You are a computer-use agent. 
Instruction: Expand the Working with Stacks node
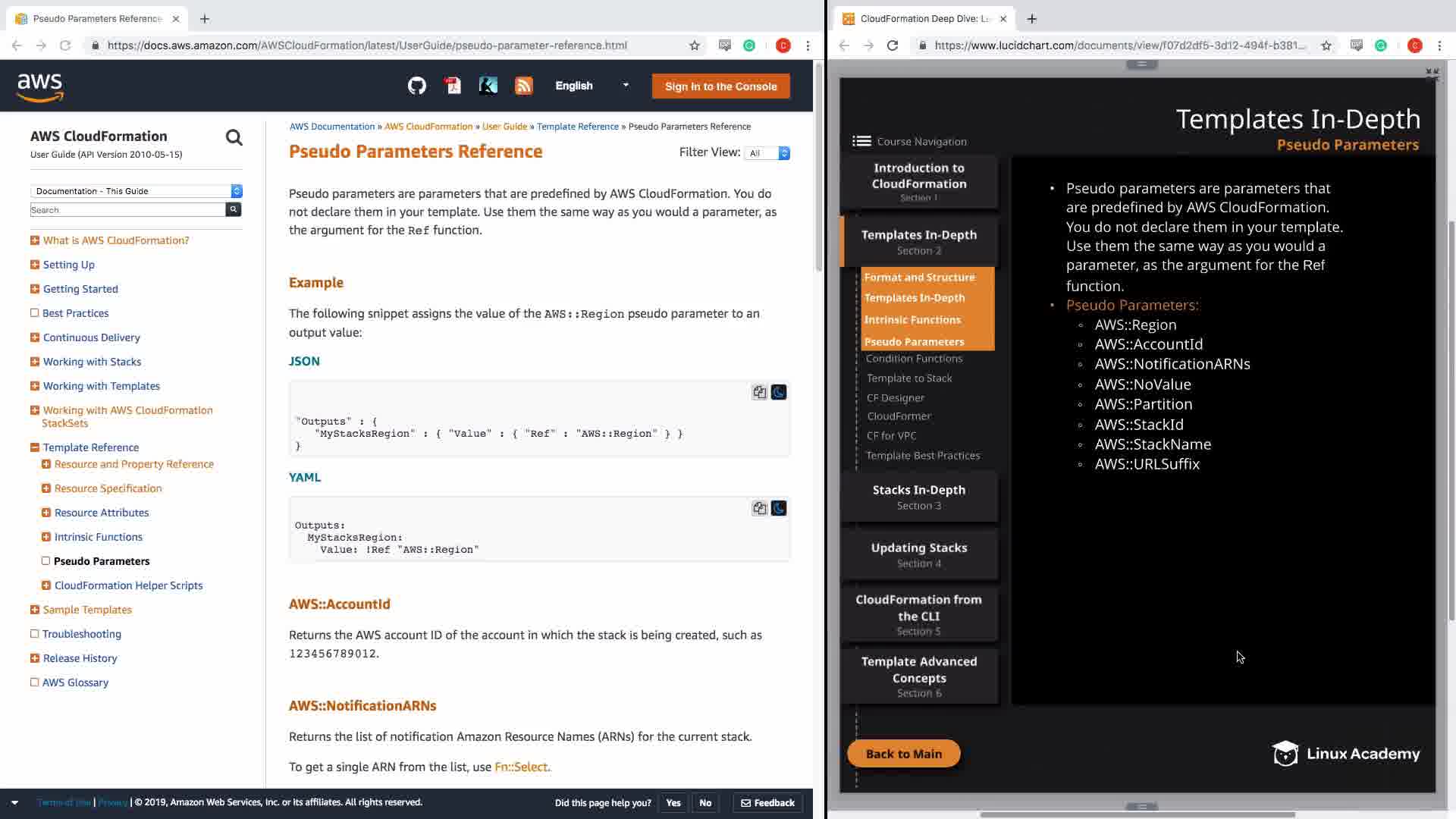click(x=35, y=362)
